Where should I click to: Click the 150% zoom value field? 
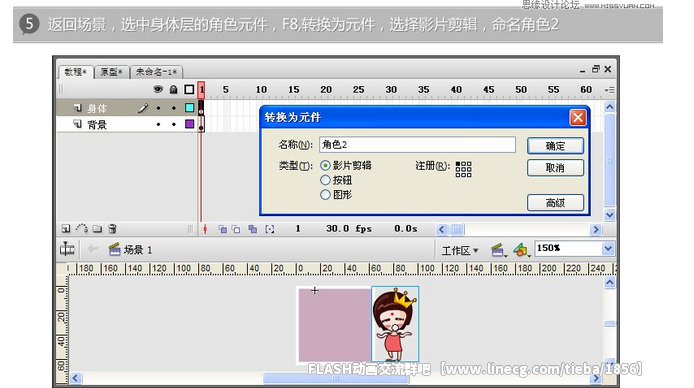point(568,249)
